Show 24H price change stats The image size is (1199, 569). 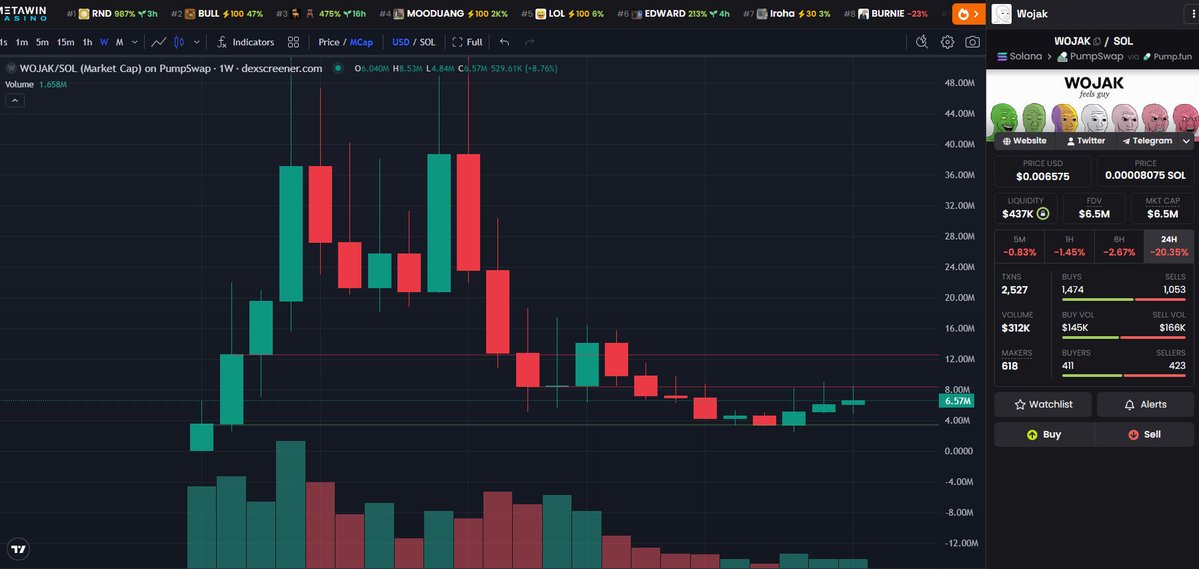[1168, 245]
